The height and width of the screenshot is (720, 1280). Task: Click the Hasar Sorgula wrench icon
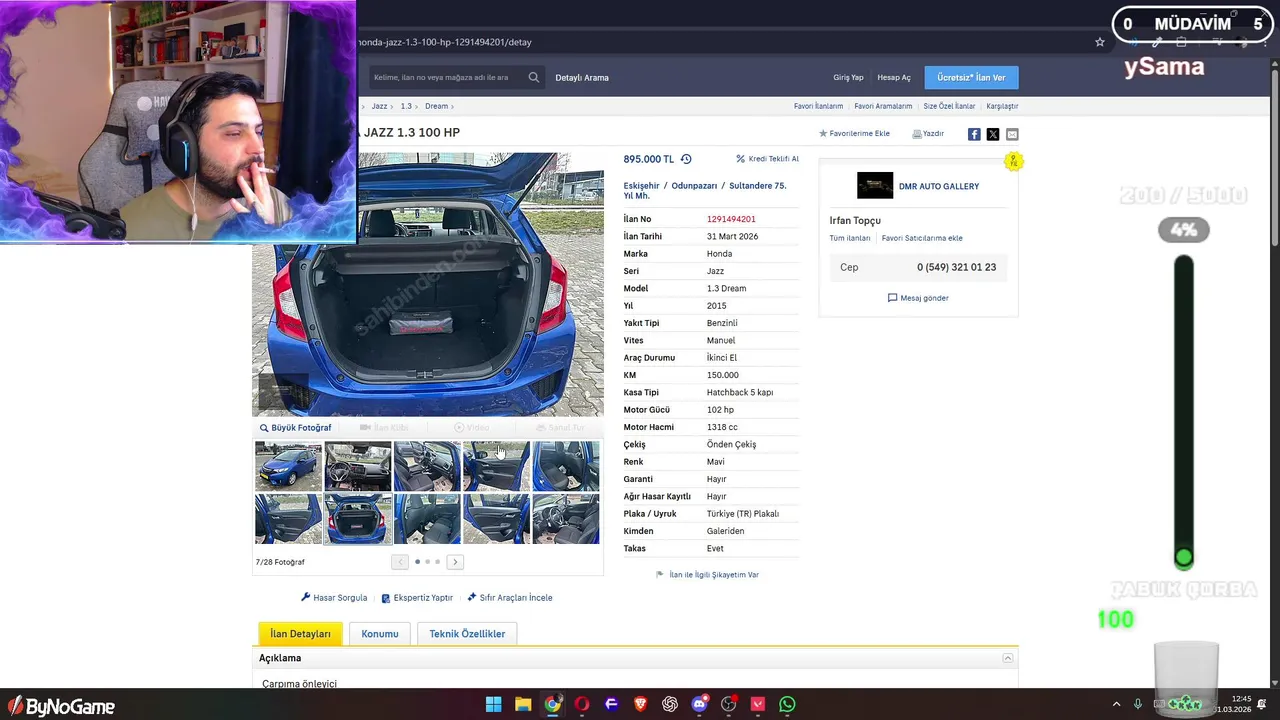pos(306,597)
